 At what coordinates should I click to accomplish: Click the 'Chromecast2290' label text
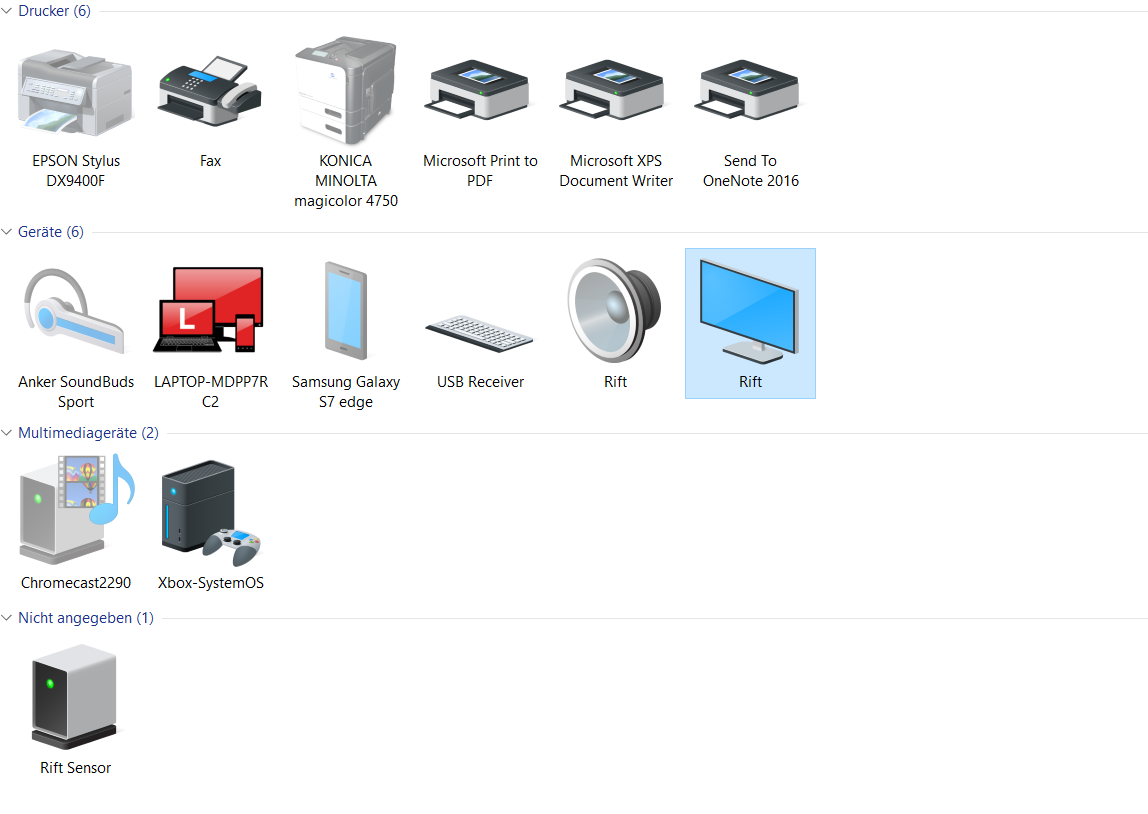coord(76,583)
